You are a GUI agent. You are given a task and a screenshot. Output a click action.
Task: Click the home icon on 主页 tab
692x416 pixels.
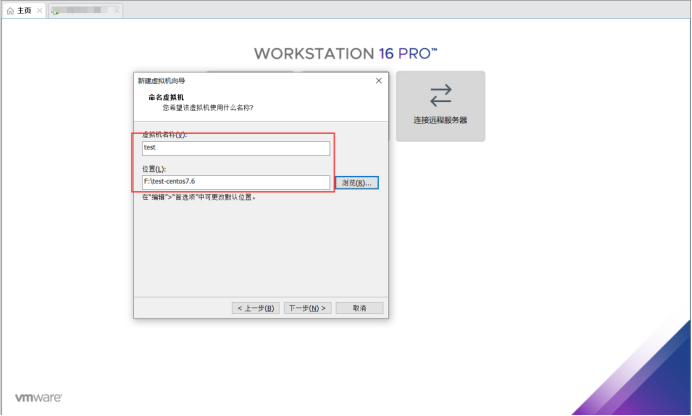tap(10, 11)
